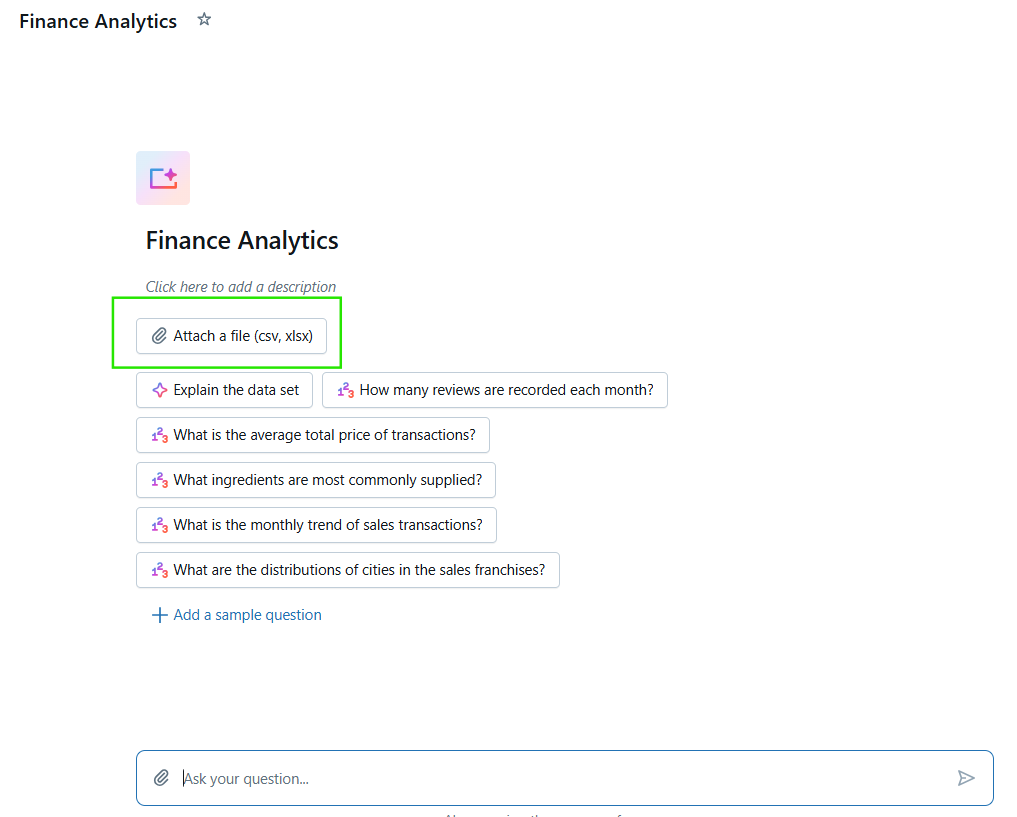This screenshot has height=817, width=1017.
Task: Select the distributions of cities in franchises question
Action: tap(347, 570)
